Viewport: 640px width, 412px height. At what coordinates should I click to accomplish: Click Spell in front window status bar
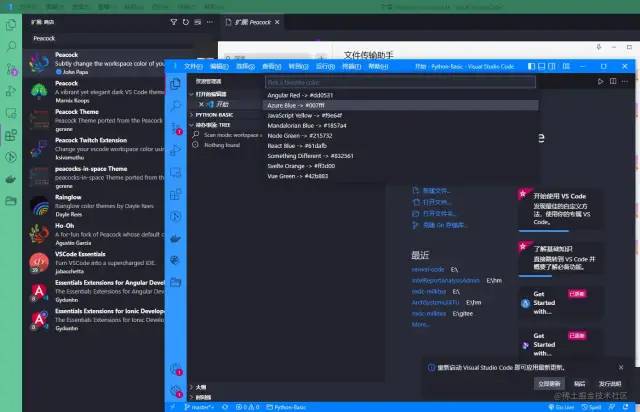[591, 407]
